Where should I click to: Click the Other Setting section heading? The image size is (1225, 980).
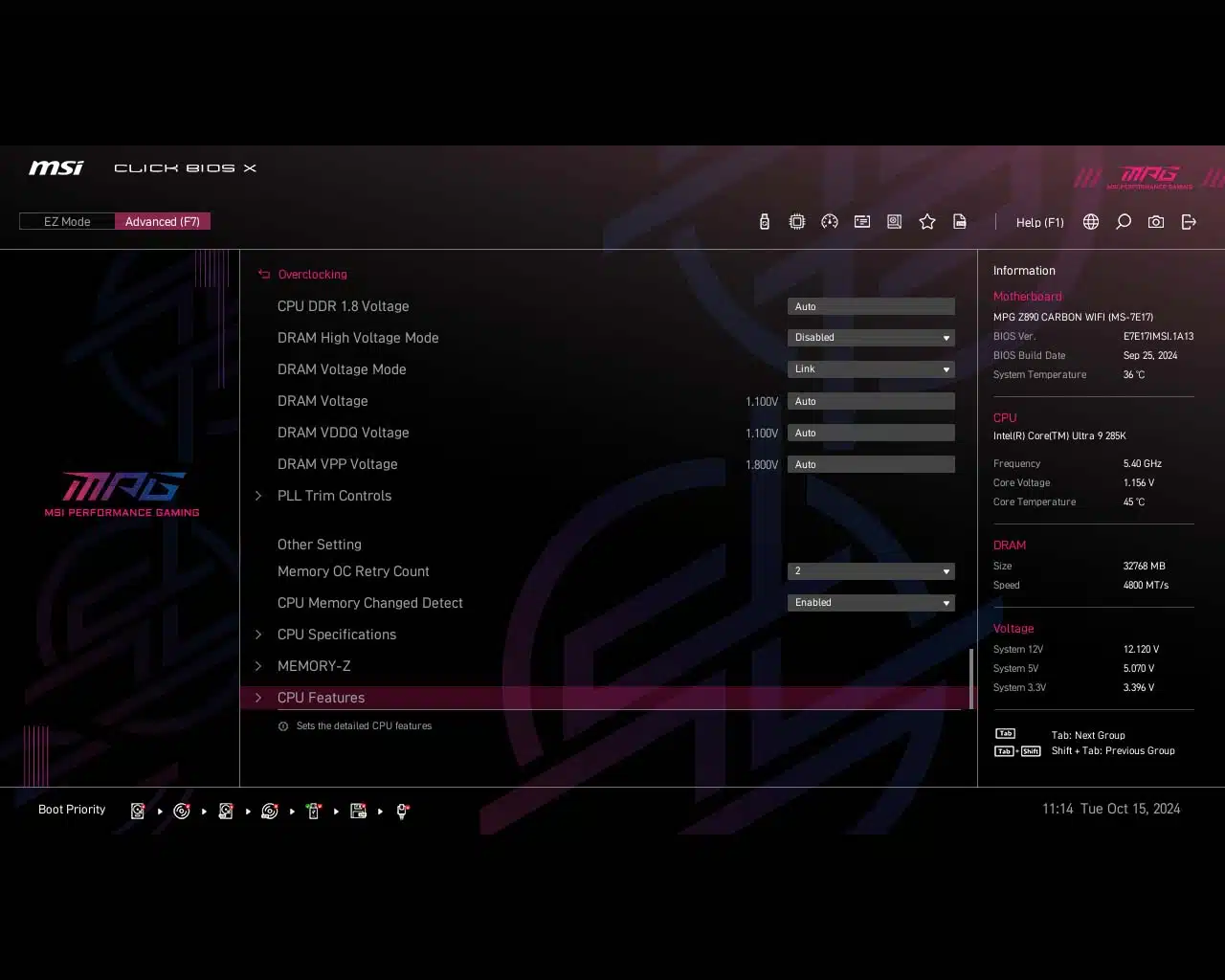click(x=319, y=545)
